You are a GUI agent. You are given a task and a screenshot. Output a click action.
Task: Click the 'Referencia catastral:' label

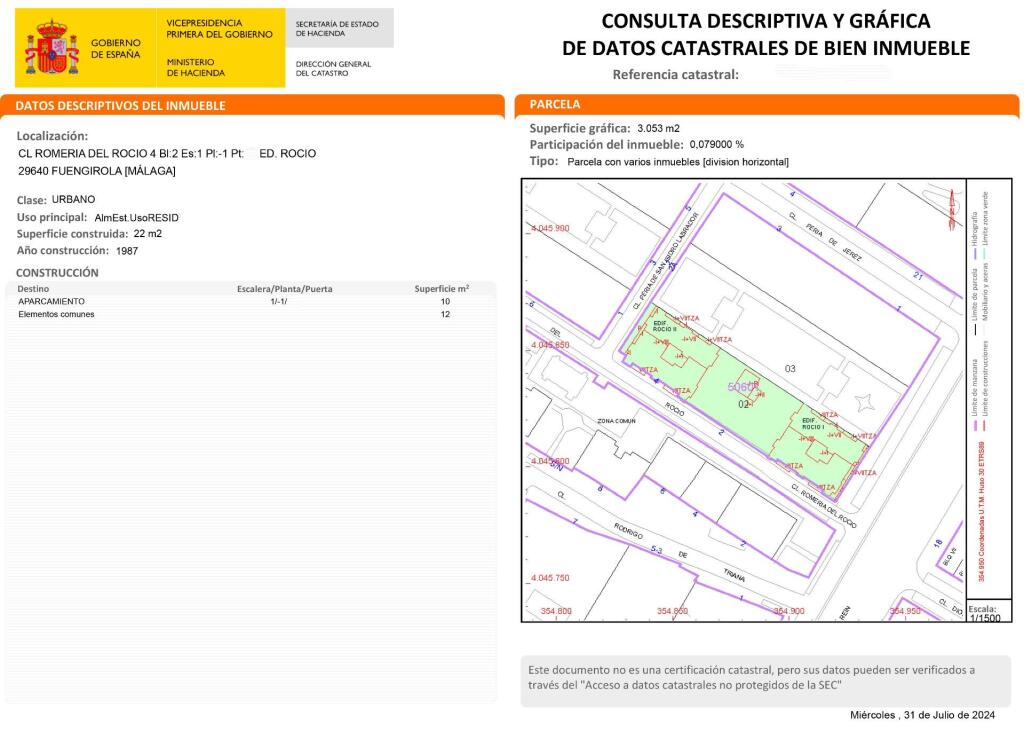675,74
